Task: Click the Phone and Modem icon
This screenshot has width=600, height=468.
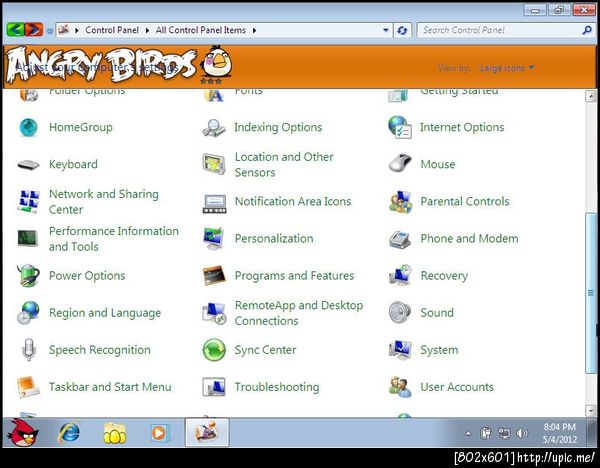Action: coord(400,240)
